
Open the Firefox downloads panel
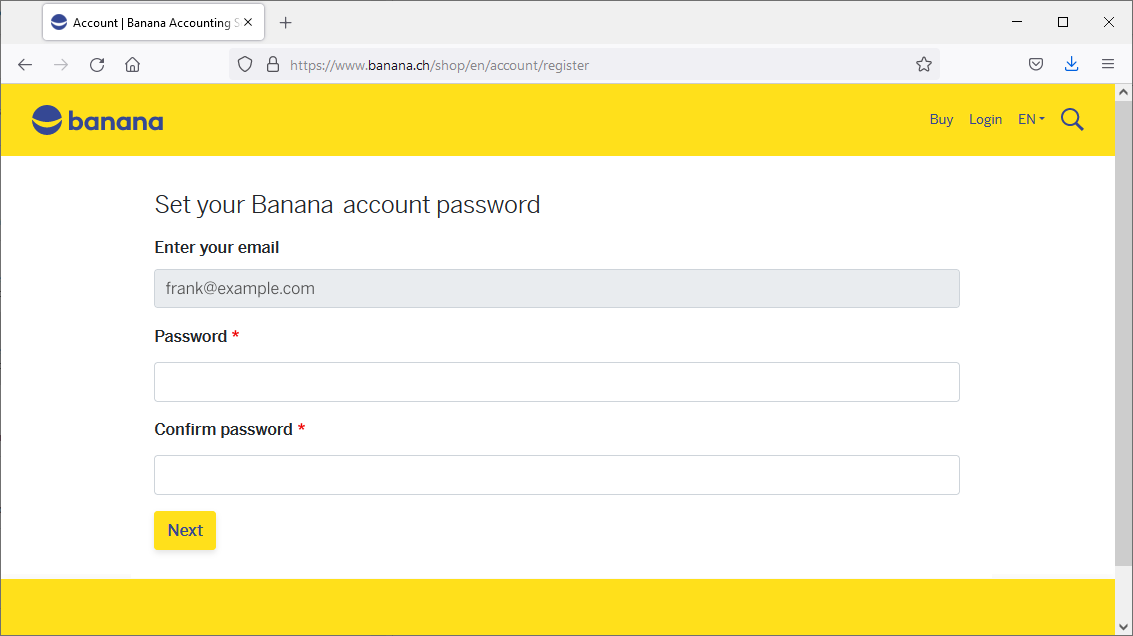[x=1071, y=65]
